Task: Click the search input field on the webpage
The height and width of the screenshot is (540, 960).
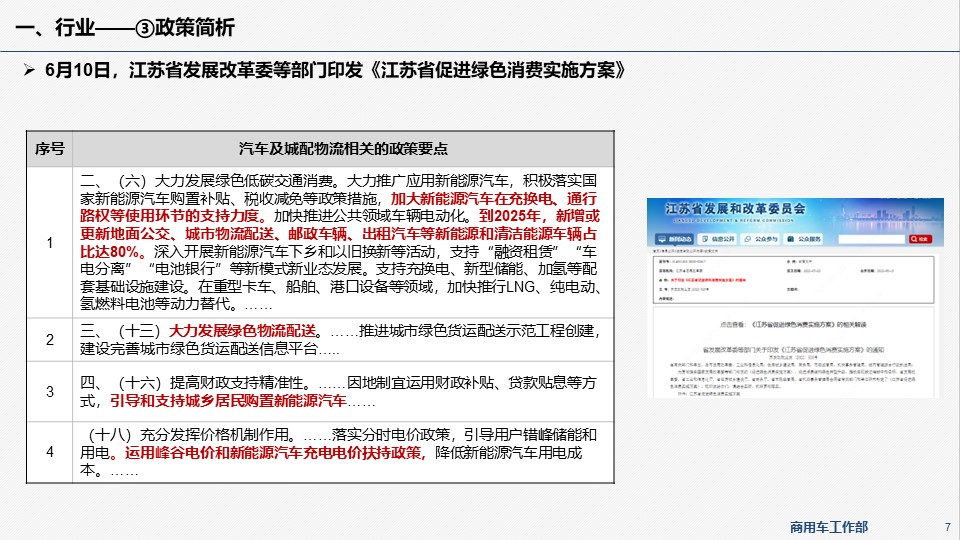Action: [871, 239]
